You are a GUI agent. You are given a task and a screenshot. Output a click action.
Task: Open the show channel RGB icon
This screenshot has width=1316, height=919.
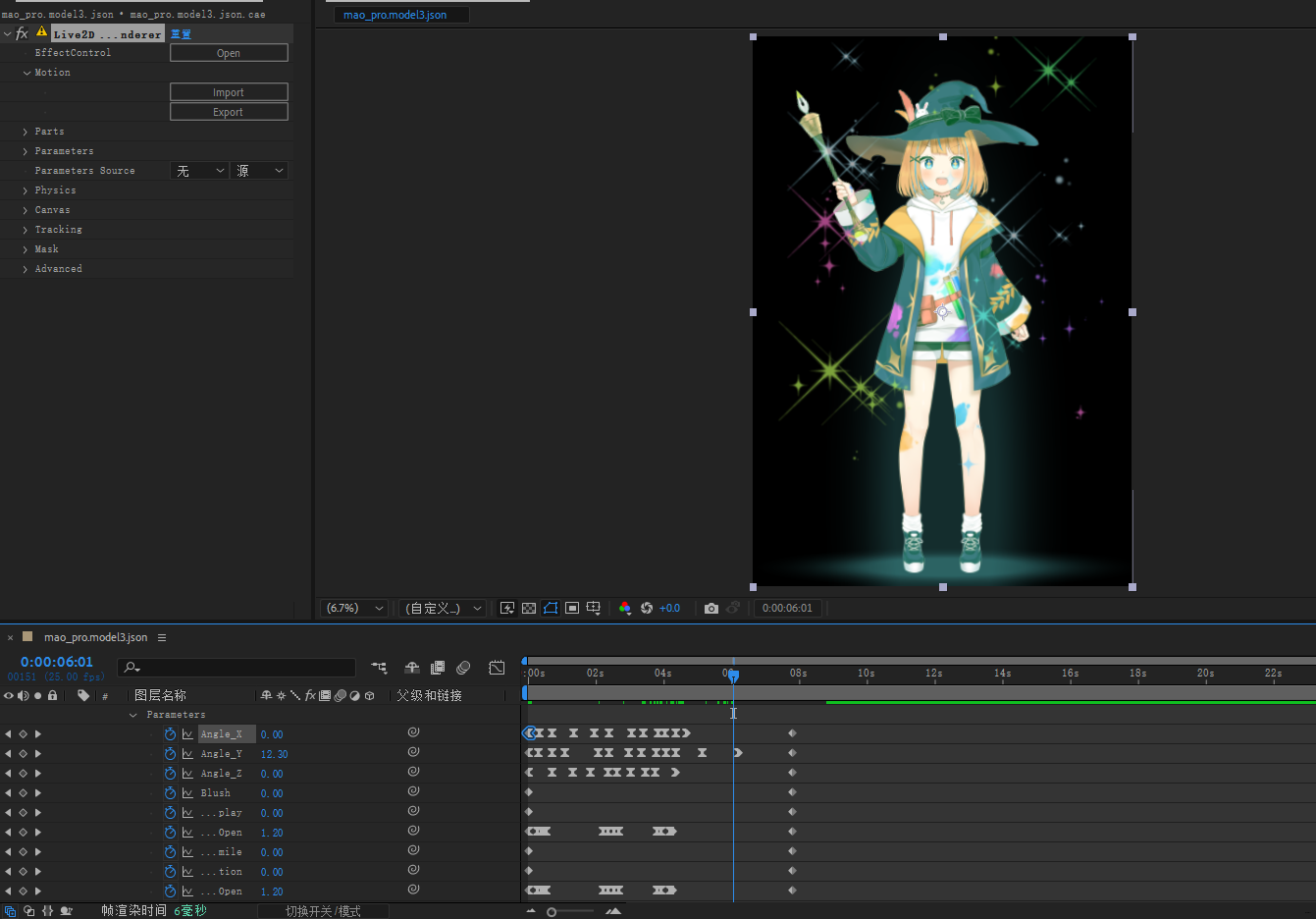point(625,609)
